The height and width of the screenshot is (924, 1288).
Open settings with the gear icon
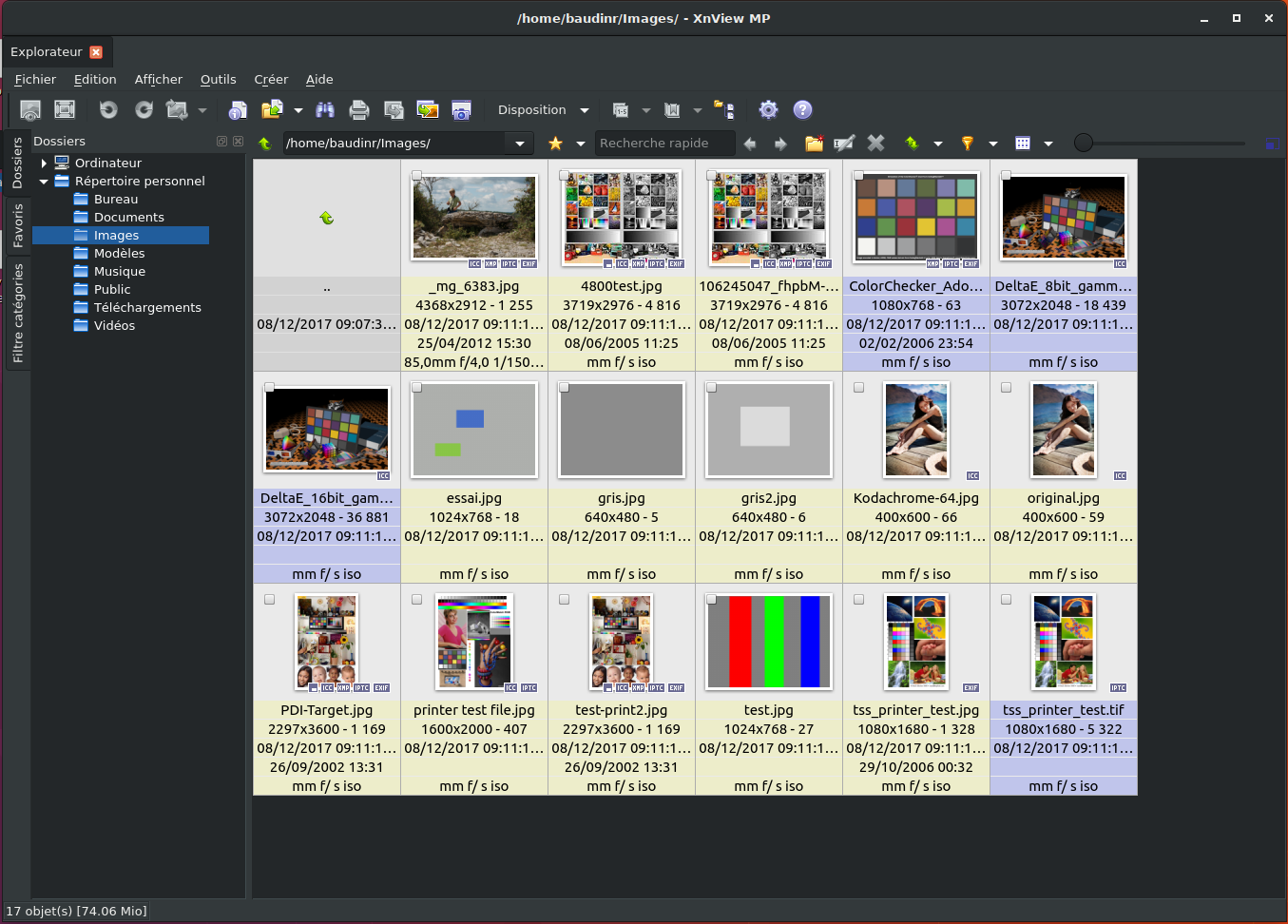click(x=768, y=110)
